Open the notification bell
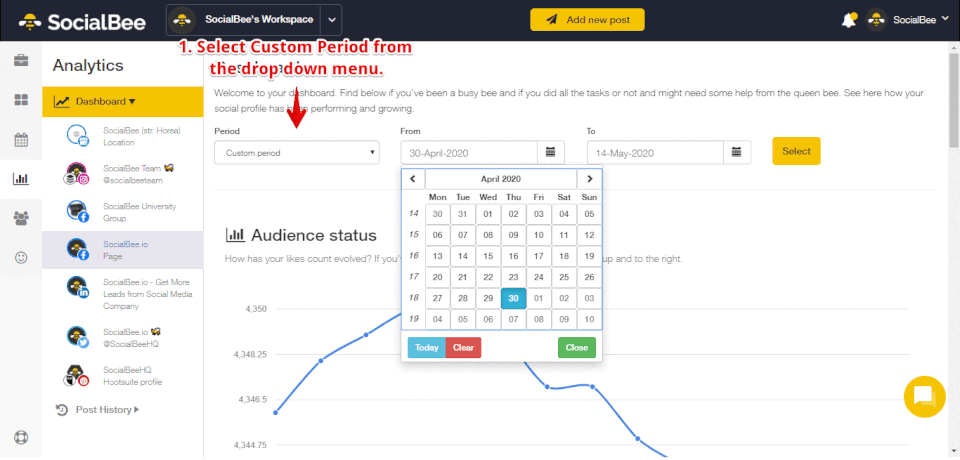This screenshot has height=460, width=960. coord(849,20)
